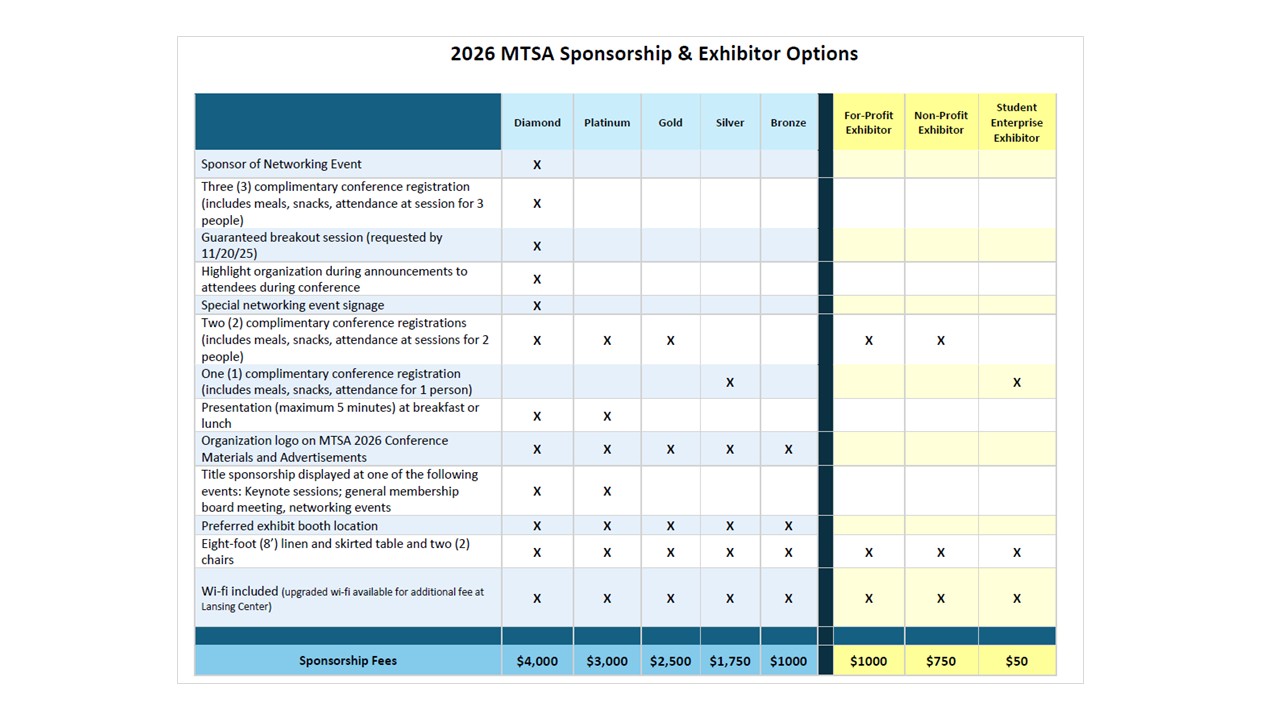Select the Non-Profit Exhibitor header cell
Screen dimensions: 1280x720
point(941,123)
